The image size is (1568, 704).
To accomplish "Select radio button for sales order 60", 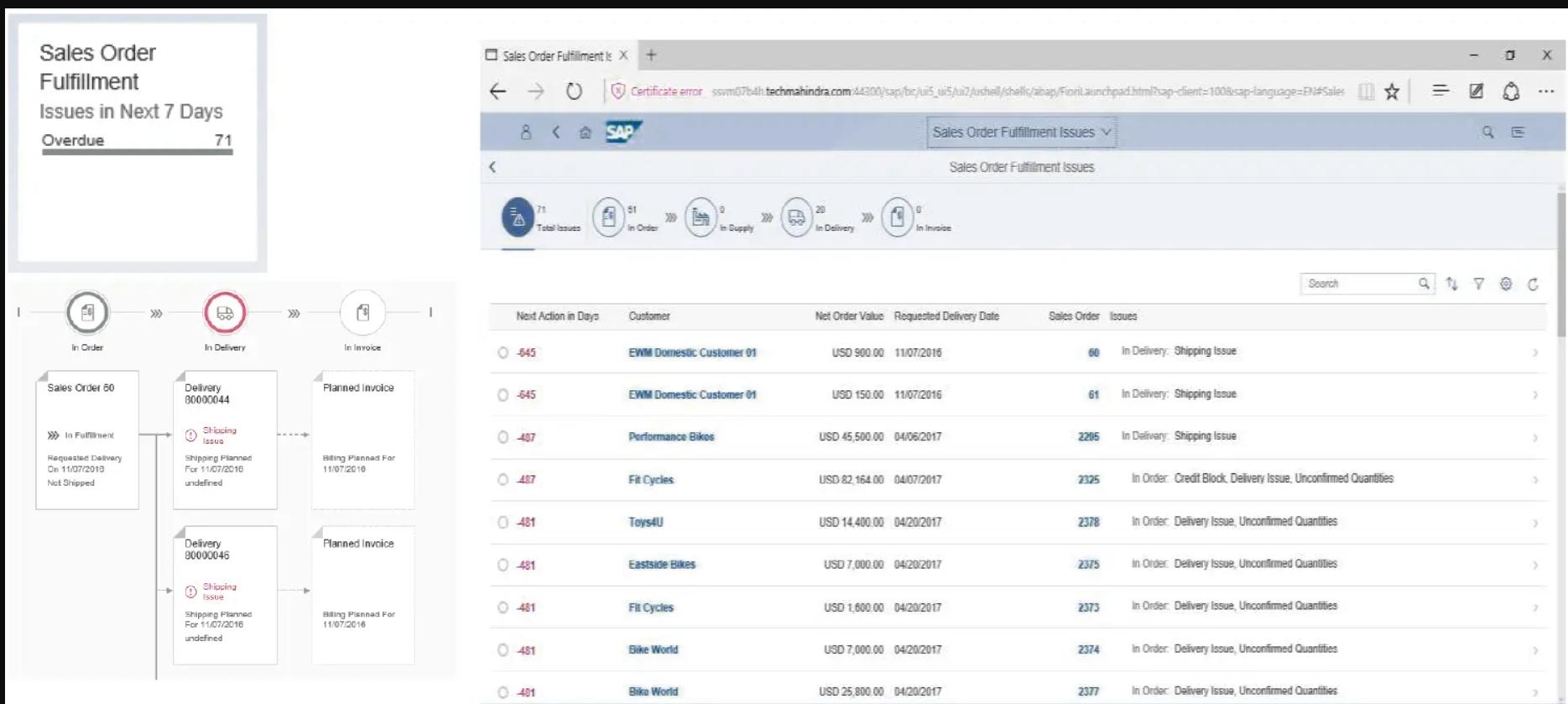I will tap(503, 353).
